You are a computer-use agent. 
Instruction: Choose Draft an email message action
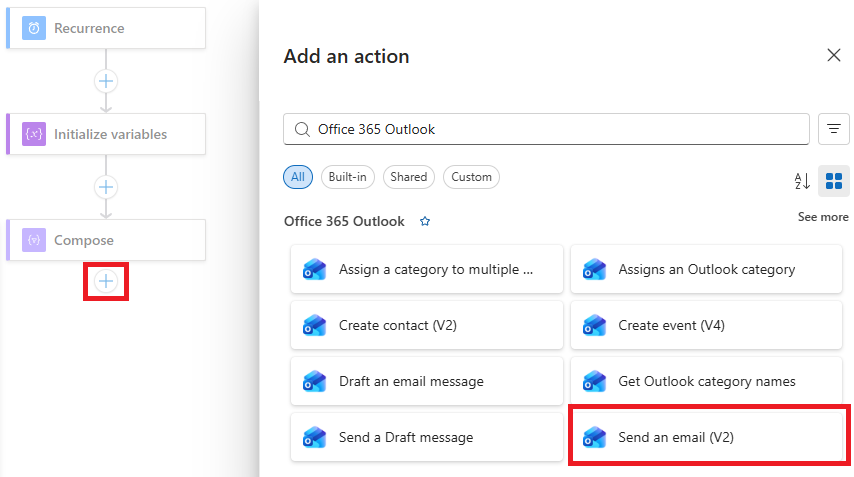coord(426,382)
